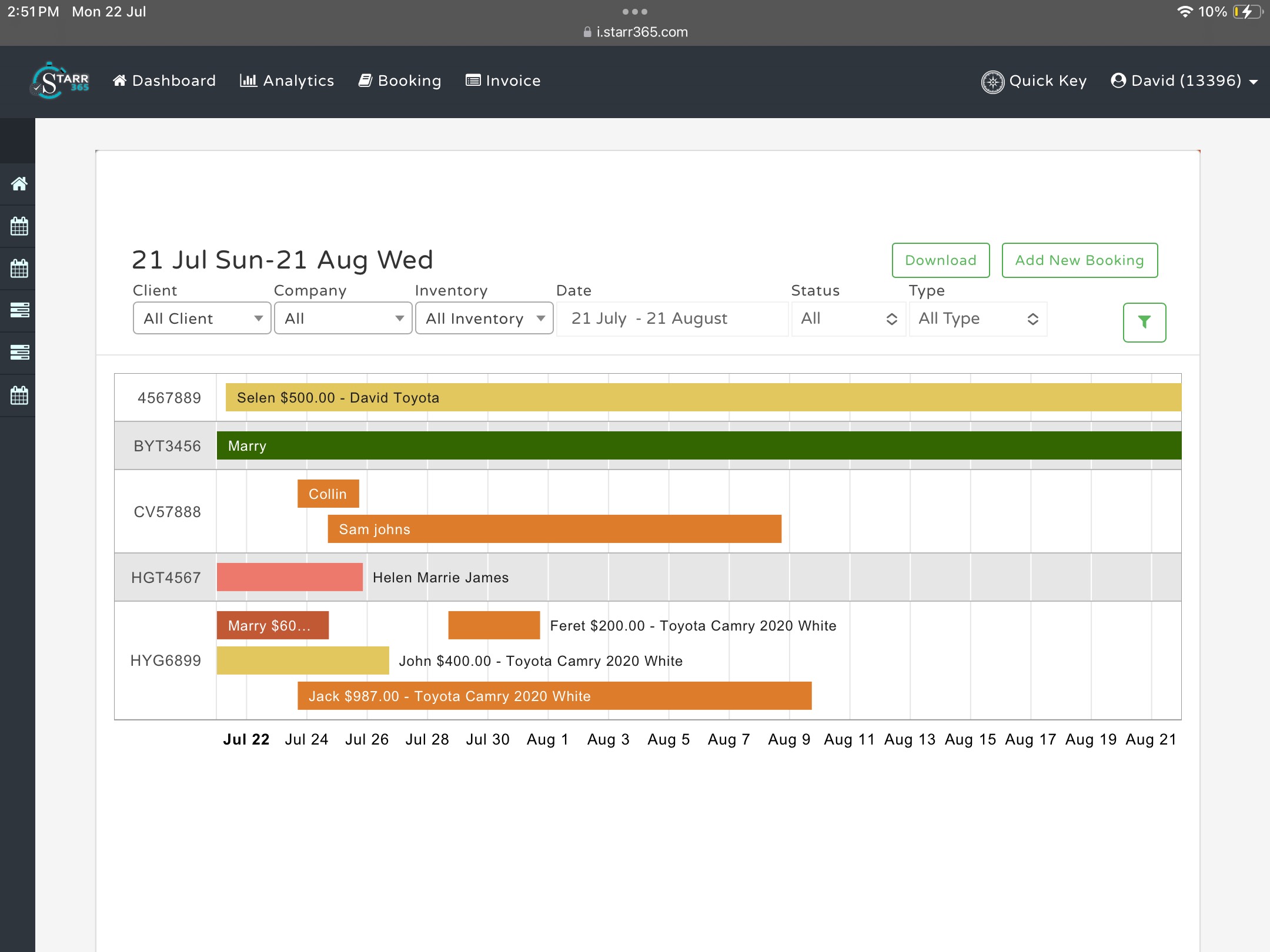Click the first list rows icon in the sidebar
Viewport: 1270px width, 952px height.
19,310
